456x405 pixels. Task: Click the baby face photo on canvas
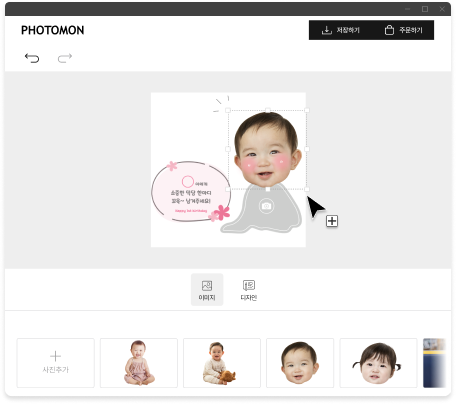(x=267, y=150)
